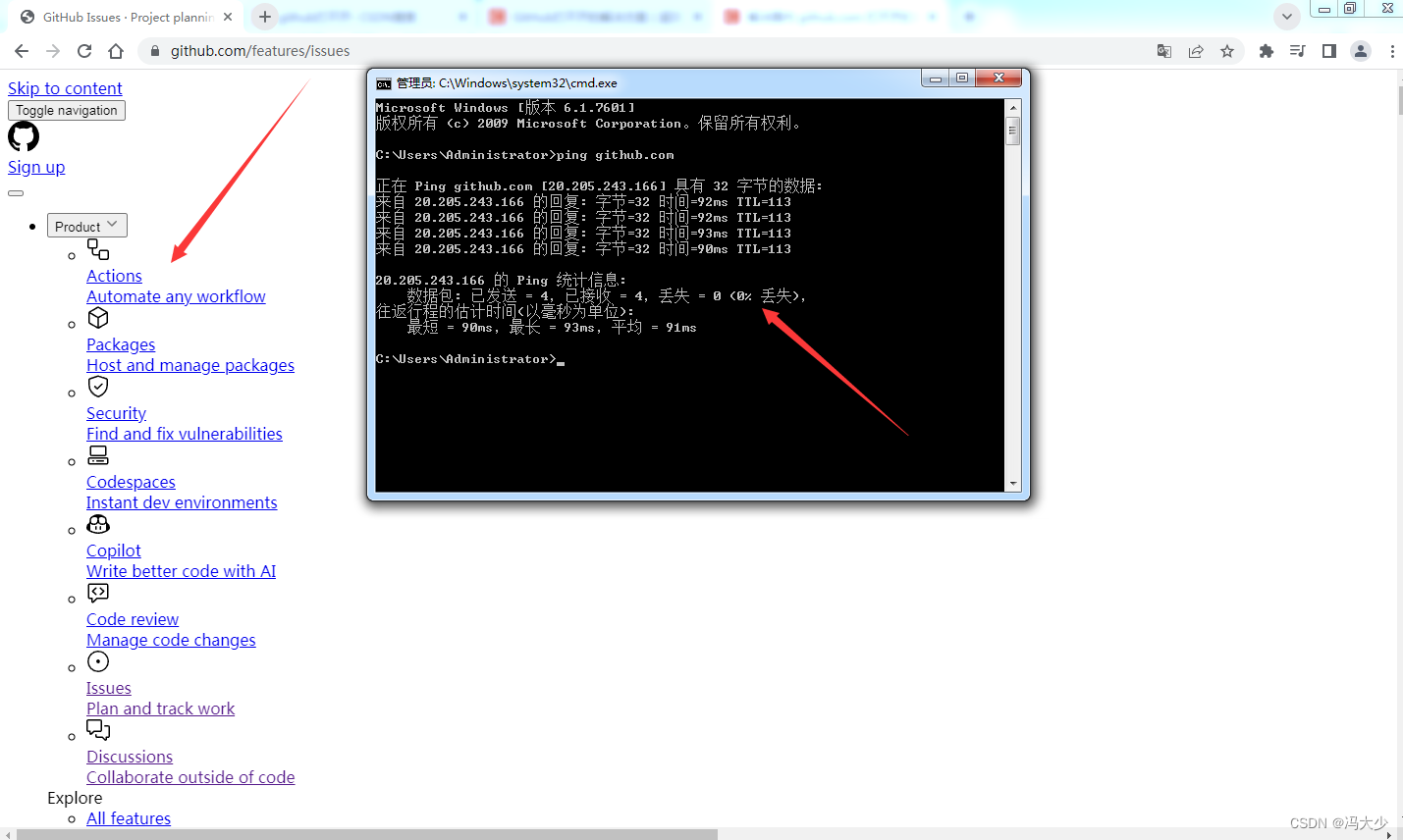Image resolution: width=1403 pixels, height=840 pixels.
Task: Open the Host and manage packages link
Action: [x=190, y=365]
